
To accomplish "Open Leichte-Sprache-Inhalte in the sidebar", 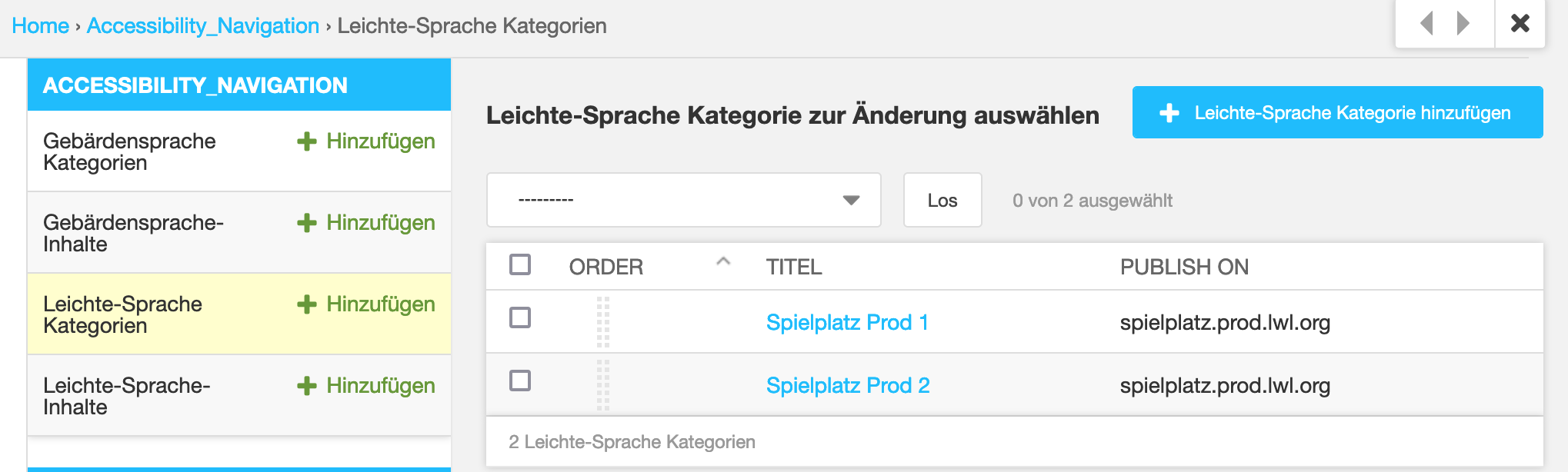I will pos(127,396).
